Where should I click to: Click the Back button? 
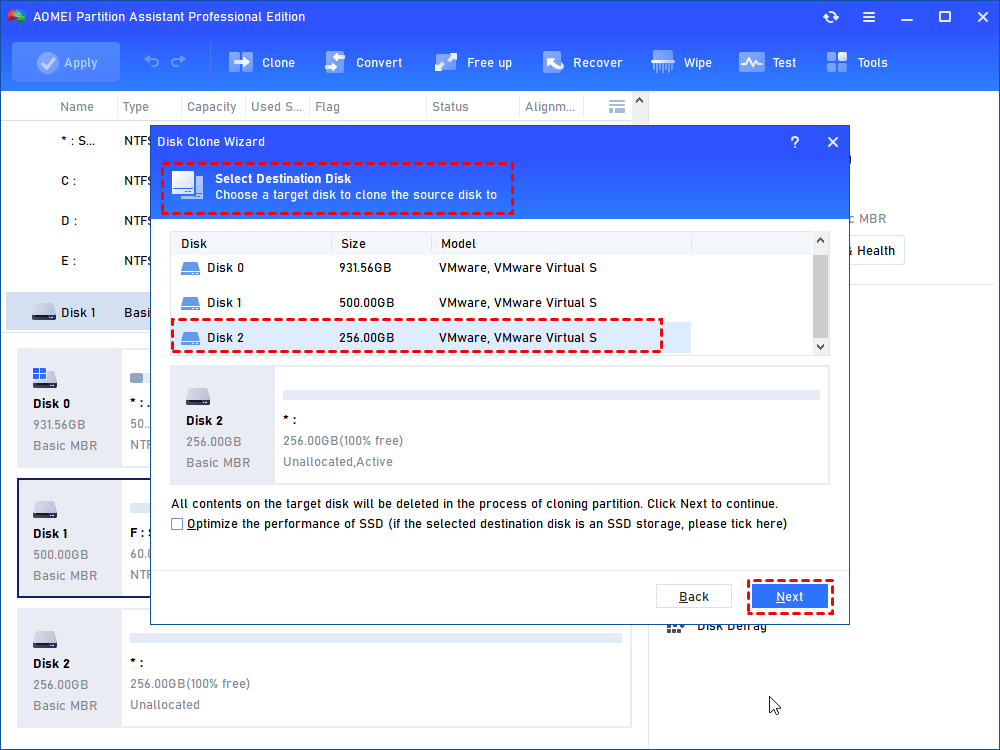click(x=694, y=596)
